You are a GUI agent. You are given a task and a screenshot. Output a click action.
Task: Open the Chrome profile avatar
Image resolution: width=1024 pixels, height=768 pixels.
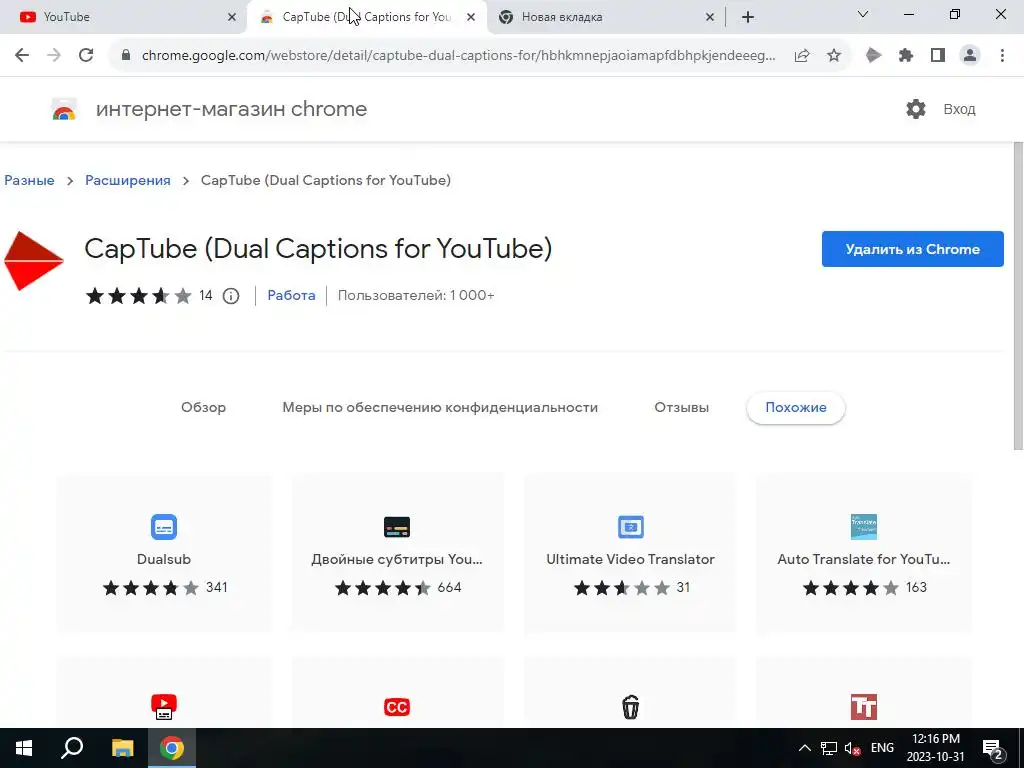[x=970, y=56]
